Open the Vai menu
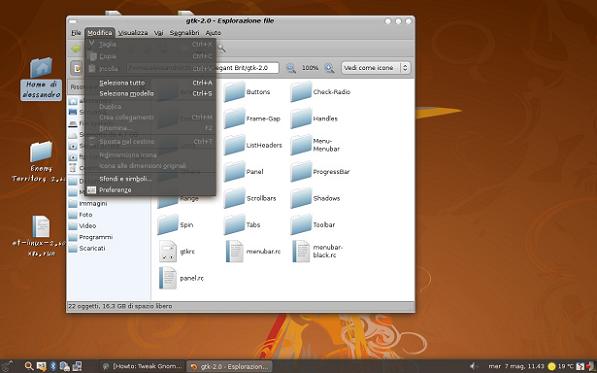 [158, 33]
